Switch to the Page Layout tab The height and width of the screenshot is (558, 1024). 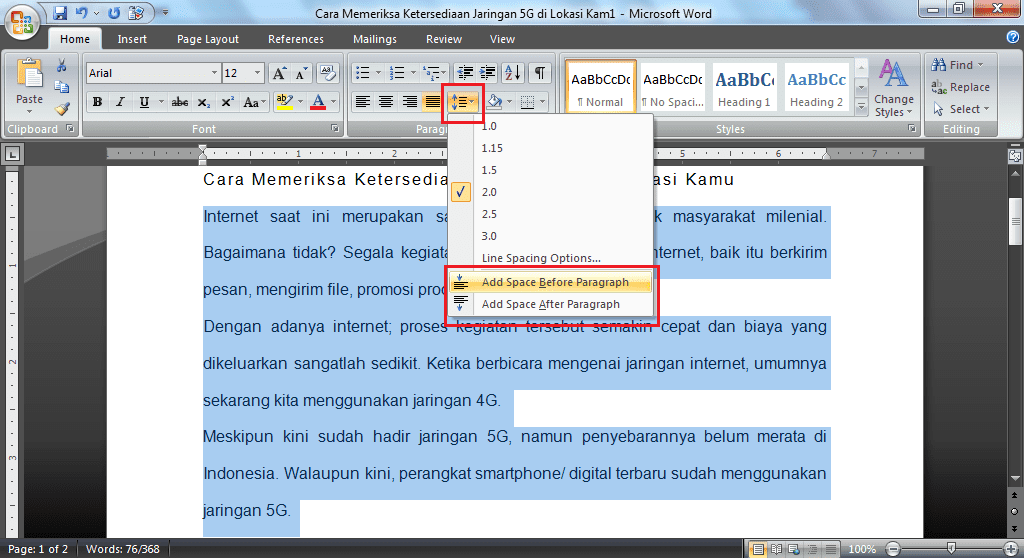pyautogui.click(x=208, y=39)
